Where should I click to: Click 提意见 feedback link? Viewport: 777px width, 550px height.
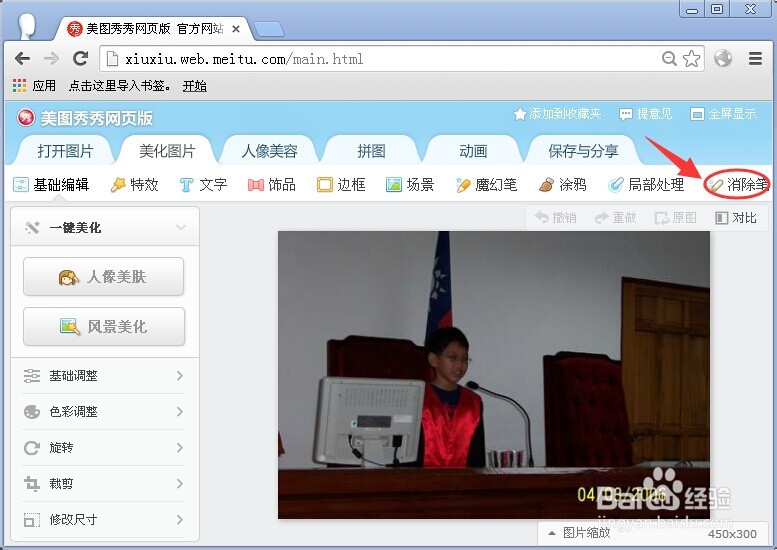[646, 114]
